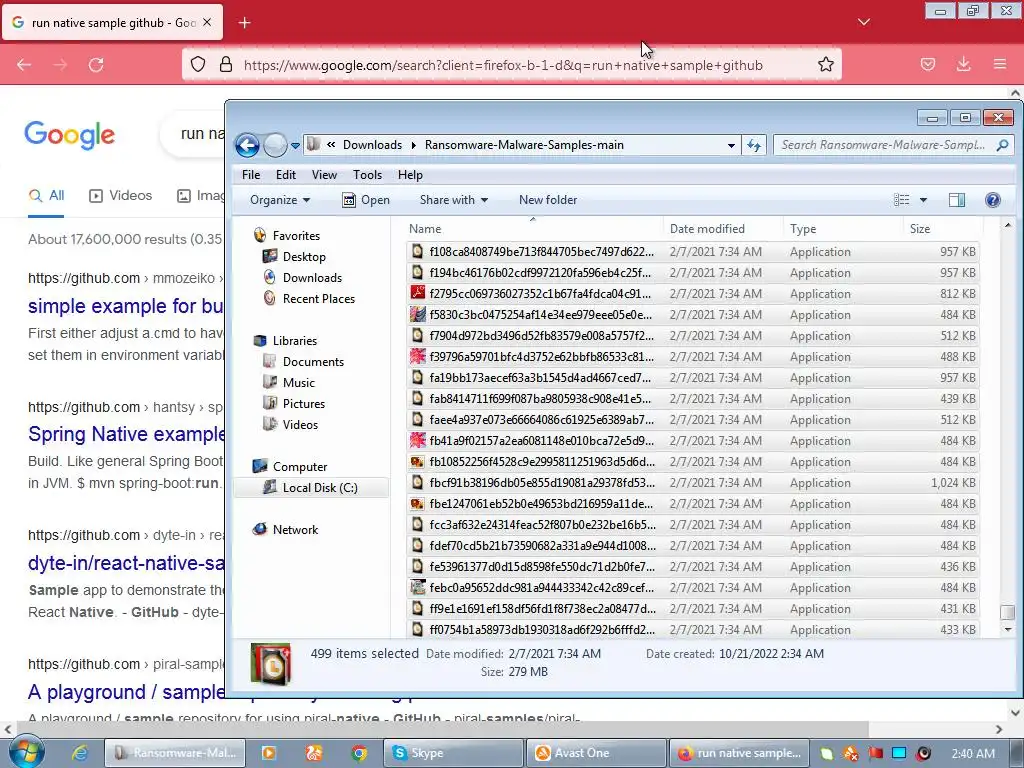This screenshot has width=1024, height=768.
Task: Click icon of file fbe1247061eb52b0e49653bd216959a11de
Action: tap(417, 504)
